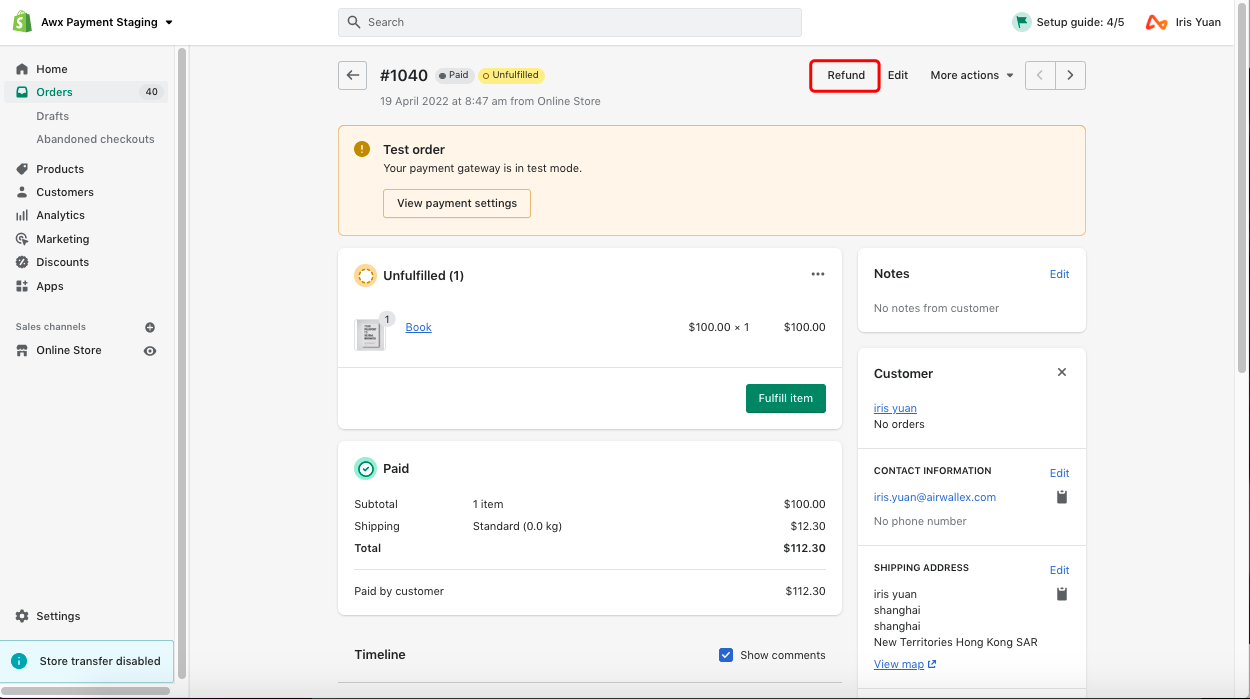Open the Awx Payment Staging store switcher
This screenshot has width=1250, height=699.
coord(105,22)
